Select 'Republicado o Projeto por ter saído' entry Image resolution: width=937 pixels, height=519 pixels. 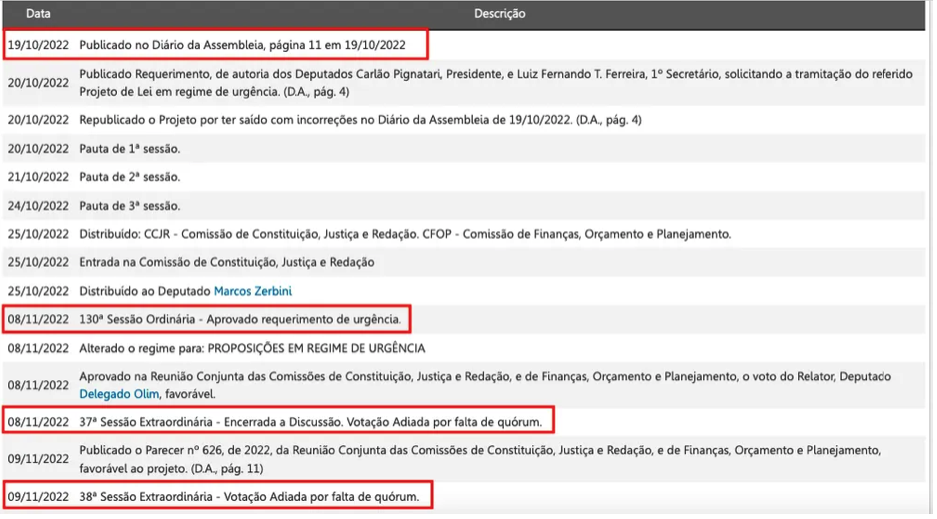(360, 120)
